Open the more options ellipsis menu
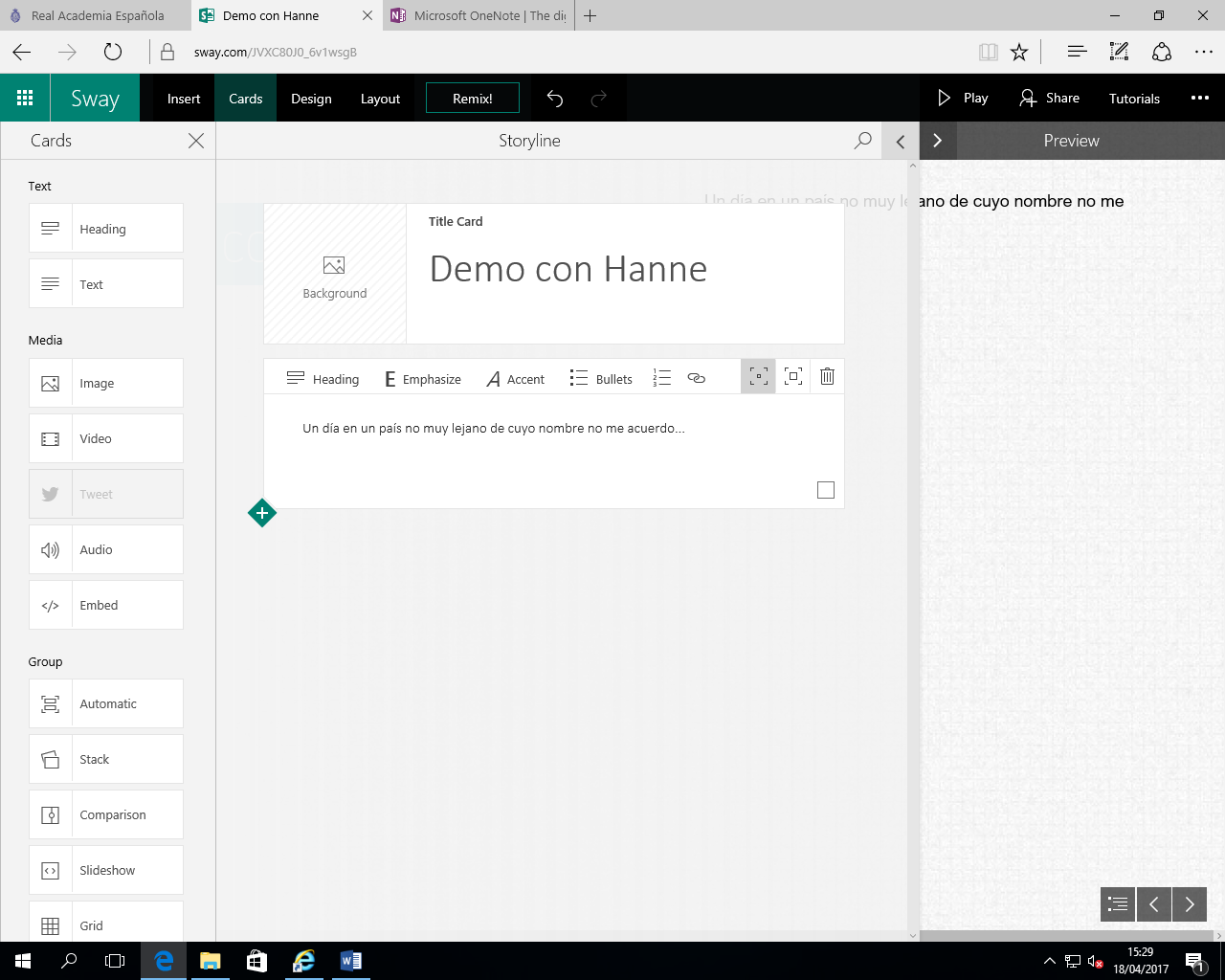Viewport: 1225px width, 980px height. coord(1199,98)
